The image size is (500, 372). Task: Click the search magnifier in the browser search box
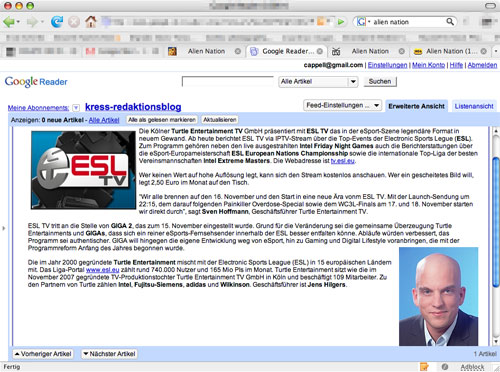click(450, 22)
